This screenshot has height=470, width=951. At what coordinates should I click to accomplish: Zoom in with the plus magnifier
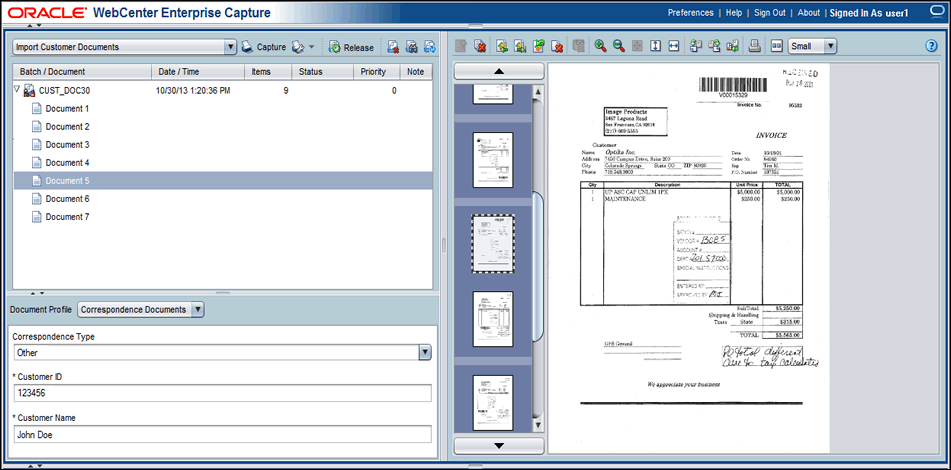pyautogui.click(x=600, y=46)
